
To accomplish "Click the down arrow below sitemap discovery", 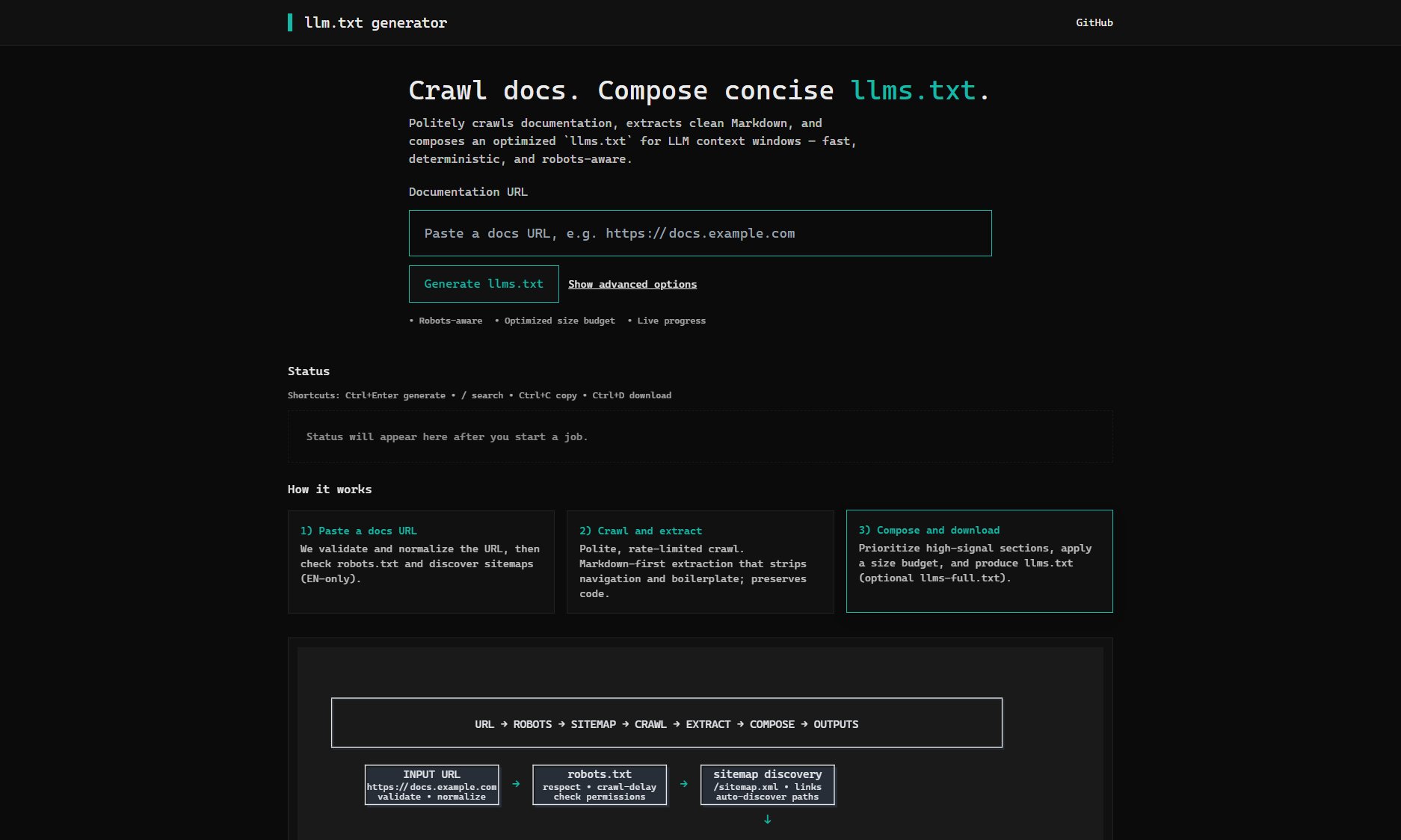I will point(767,819).
